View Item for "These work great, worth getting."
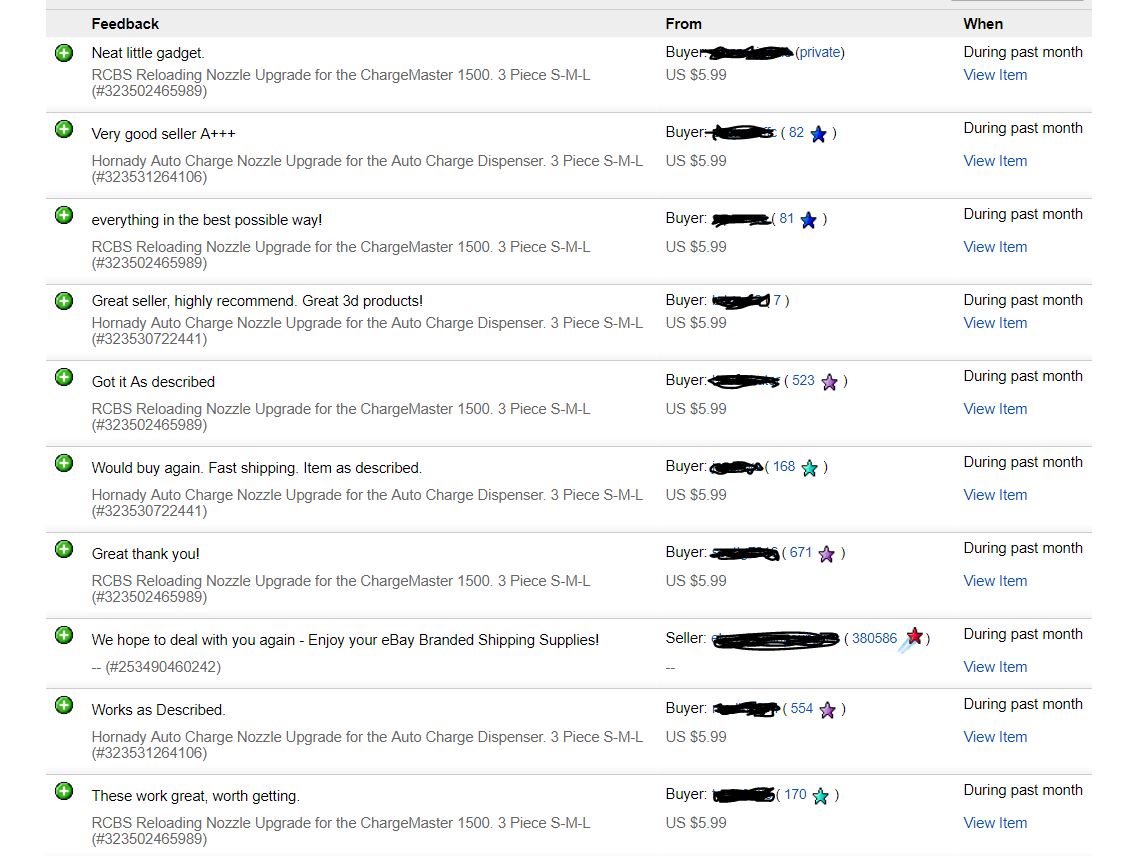The image size is (1141, 856). (994, 823)
